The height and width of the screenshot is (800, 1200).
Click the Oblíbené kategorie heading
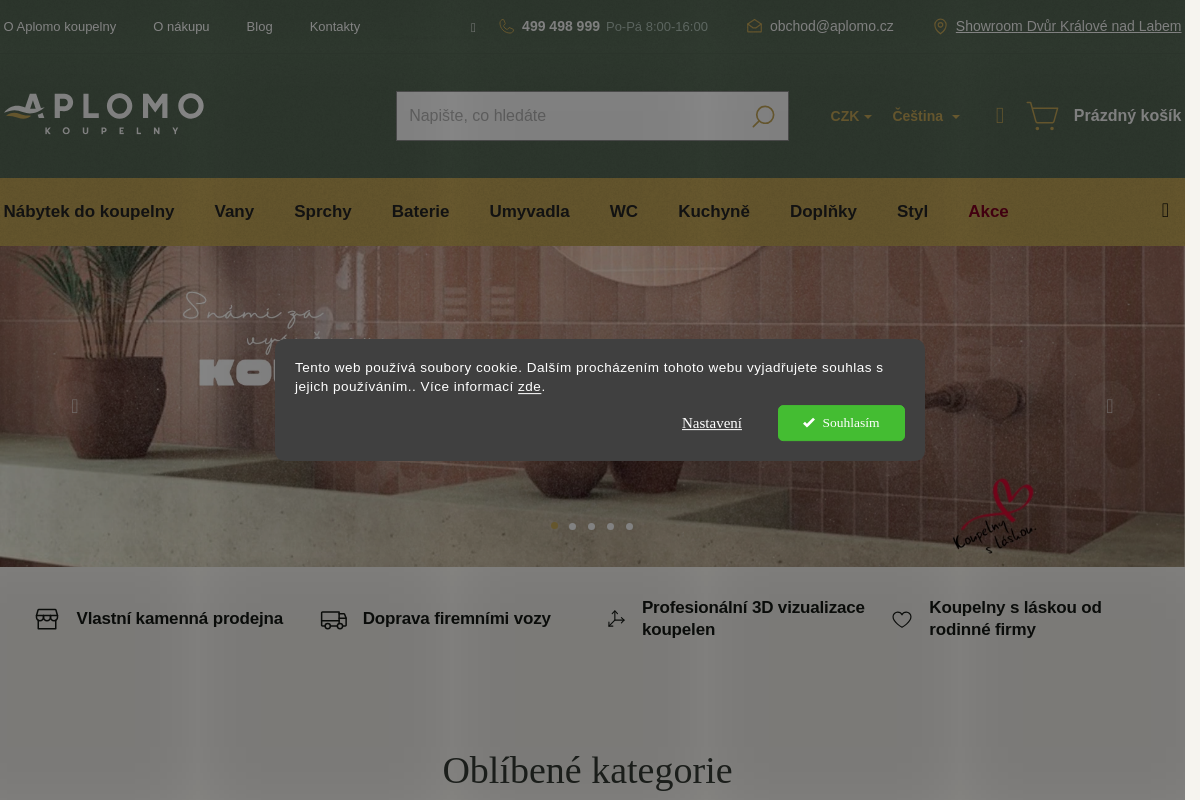tap(588, 771)
